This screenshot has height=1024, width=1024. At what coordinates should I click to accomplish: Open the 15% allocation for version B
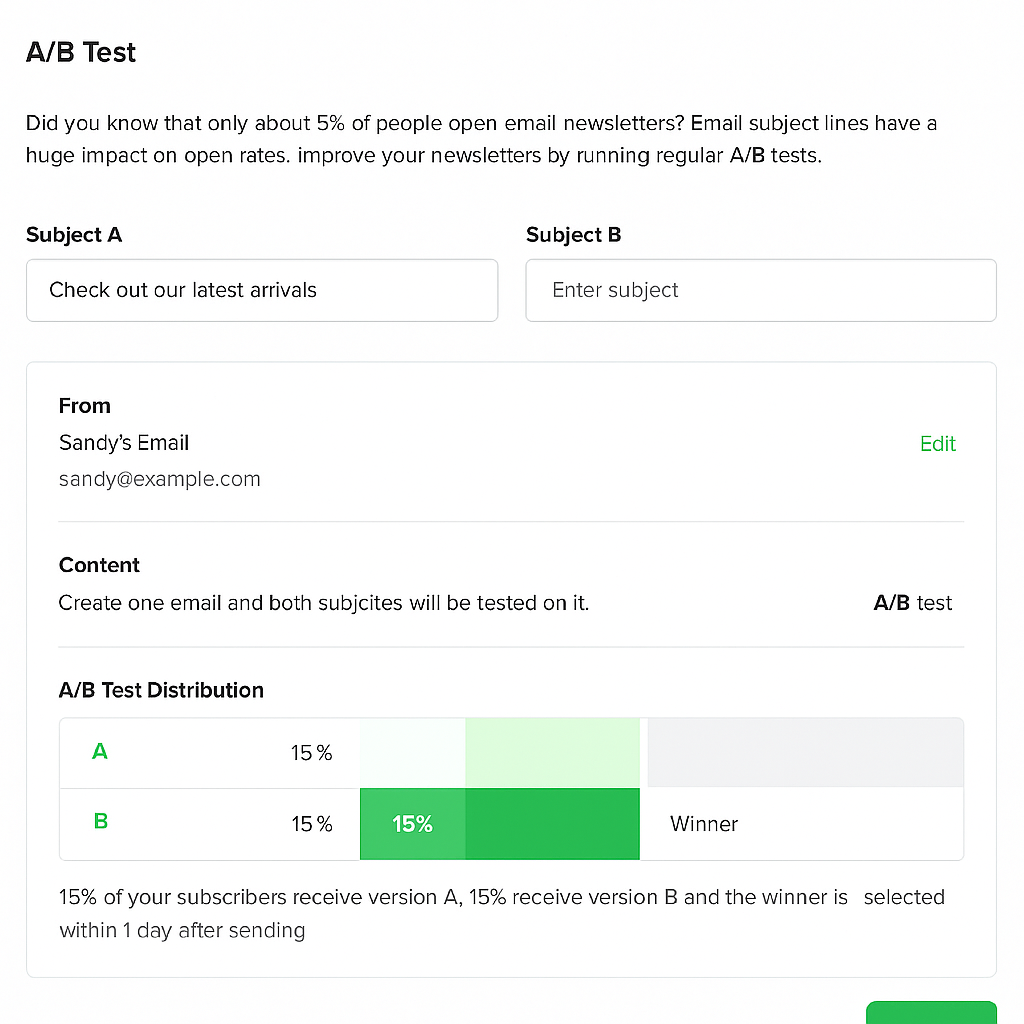click(311, 823)
